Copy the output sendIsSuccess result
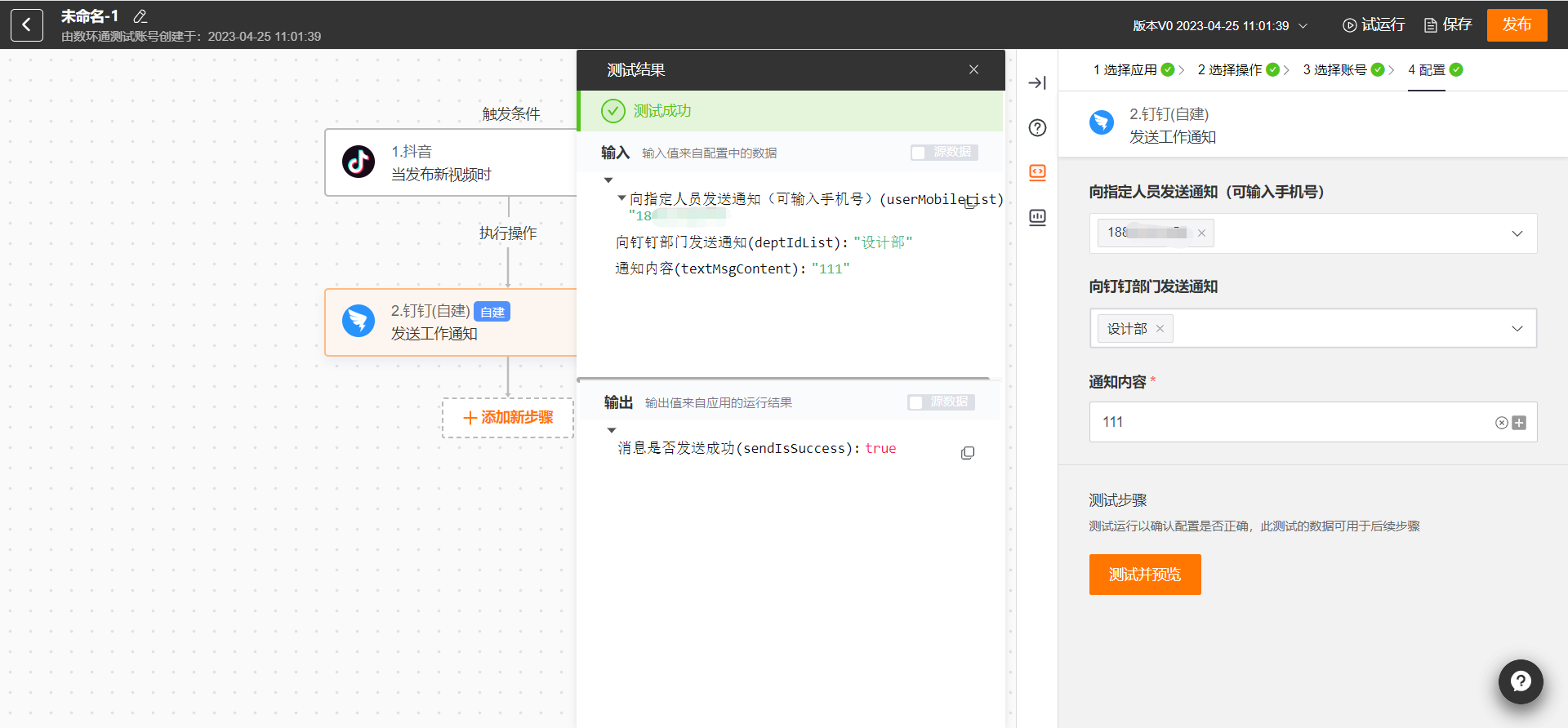The width and height of the screenshot is (1568, 728). [x=968, y=453]
